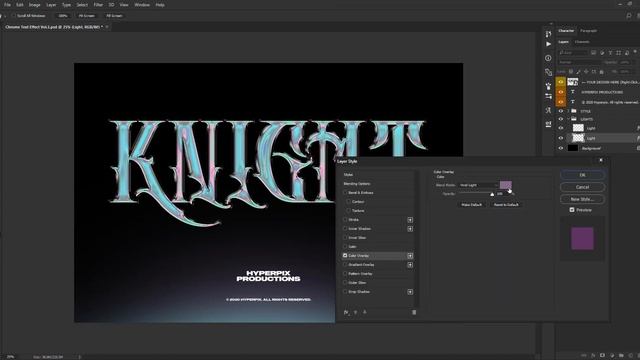This screenshot has width=640, height=360.
Task: Close the Layer Style dialog X
Action: click(601, 160)
